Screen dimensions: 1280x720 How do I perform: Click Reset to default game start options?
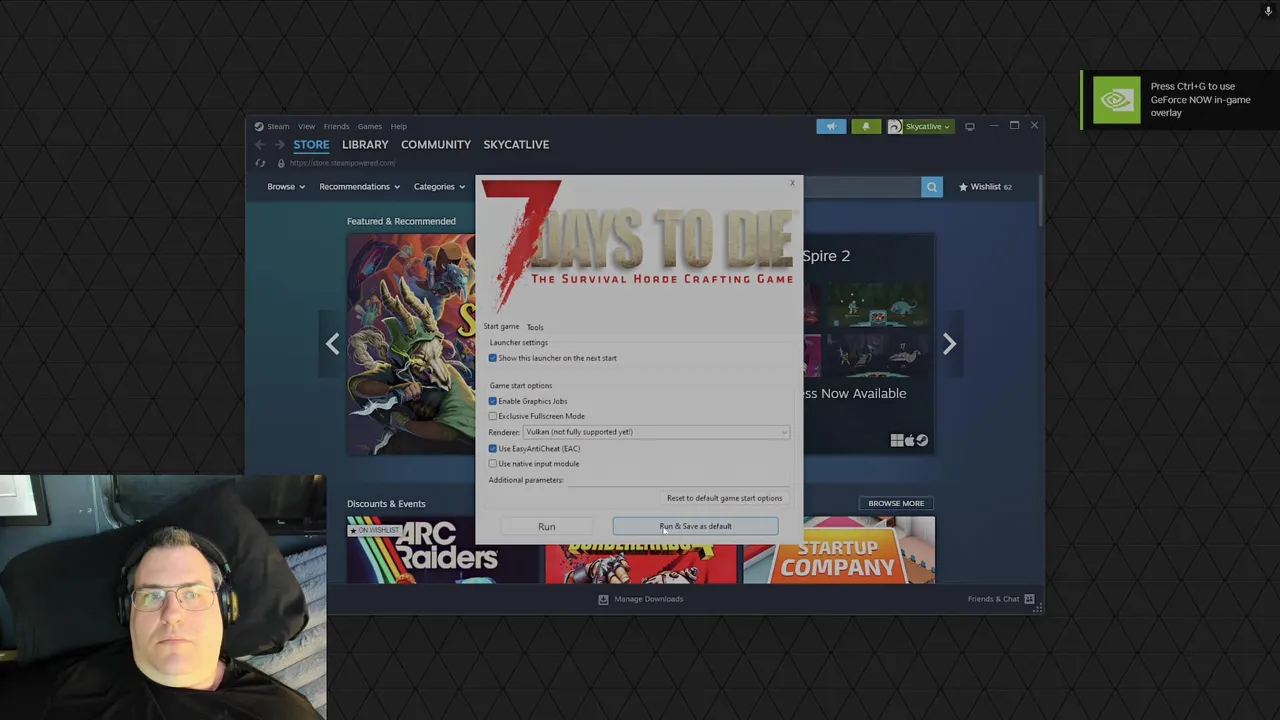(x=725, y=498)
